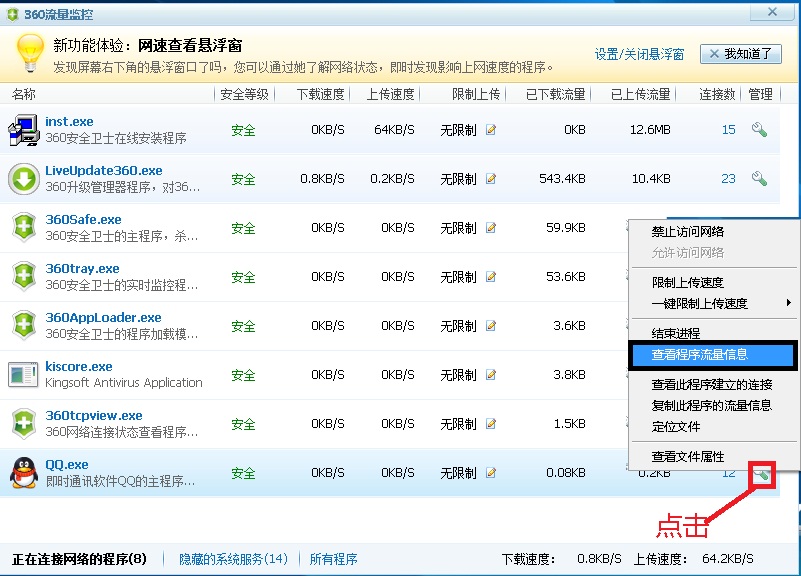801x576 pixels.
Task: Click the 360tray.exe shield icon
Action: [x=23, y=277]
